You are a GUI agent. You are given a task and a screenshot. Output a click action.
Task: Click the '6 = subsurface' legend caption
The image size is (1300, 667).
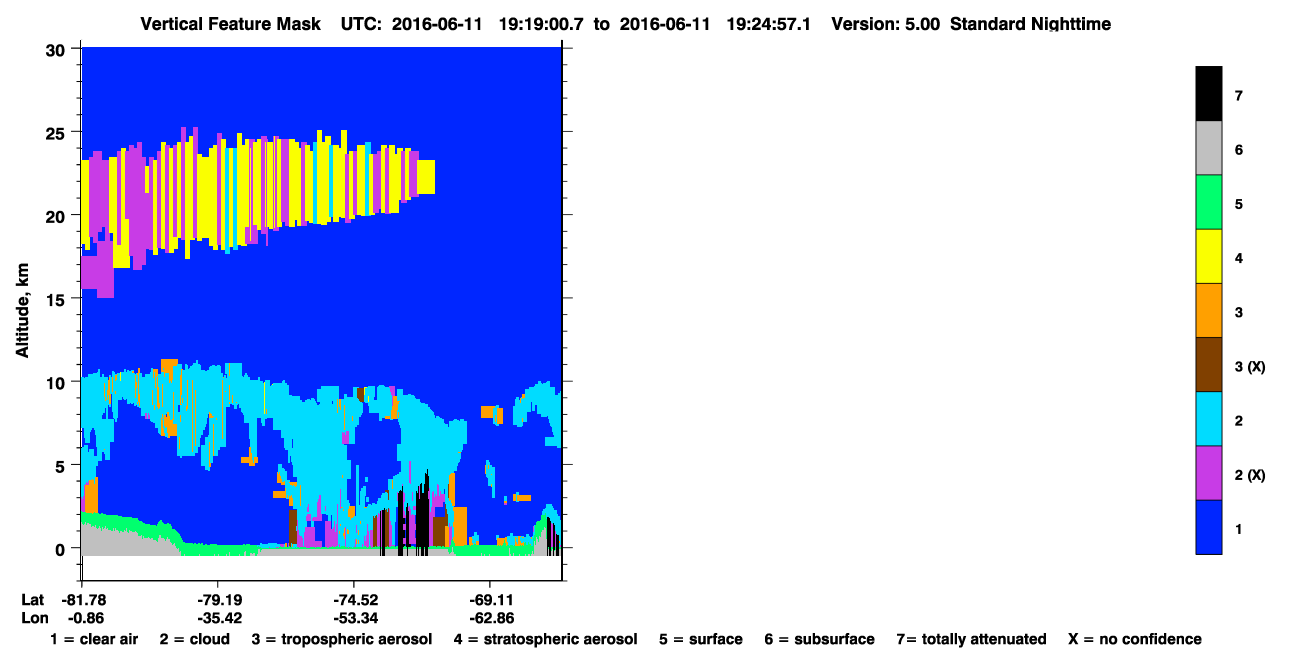(819, 639)
